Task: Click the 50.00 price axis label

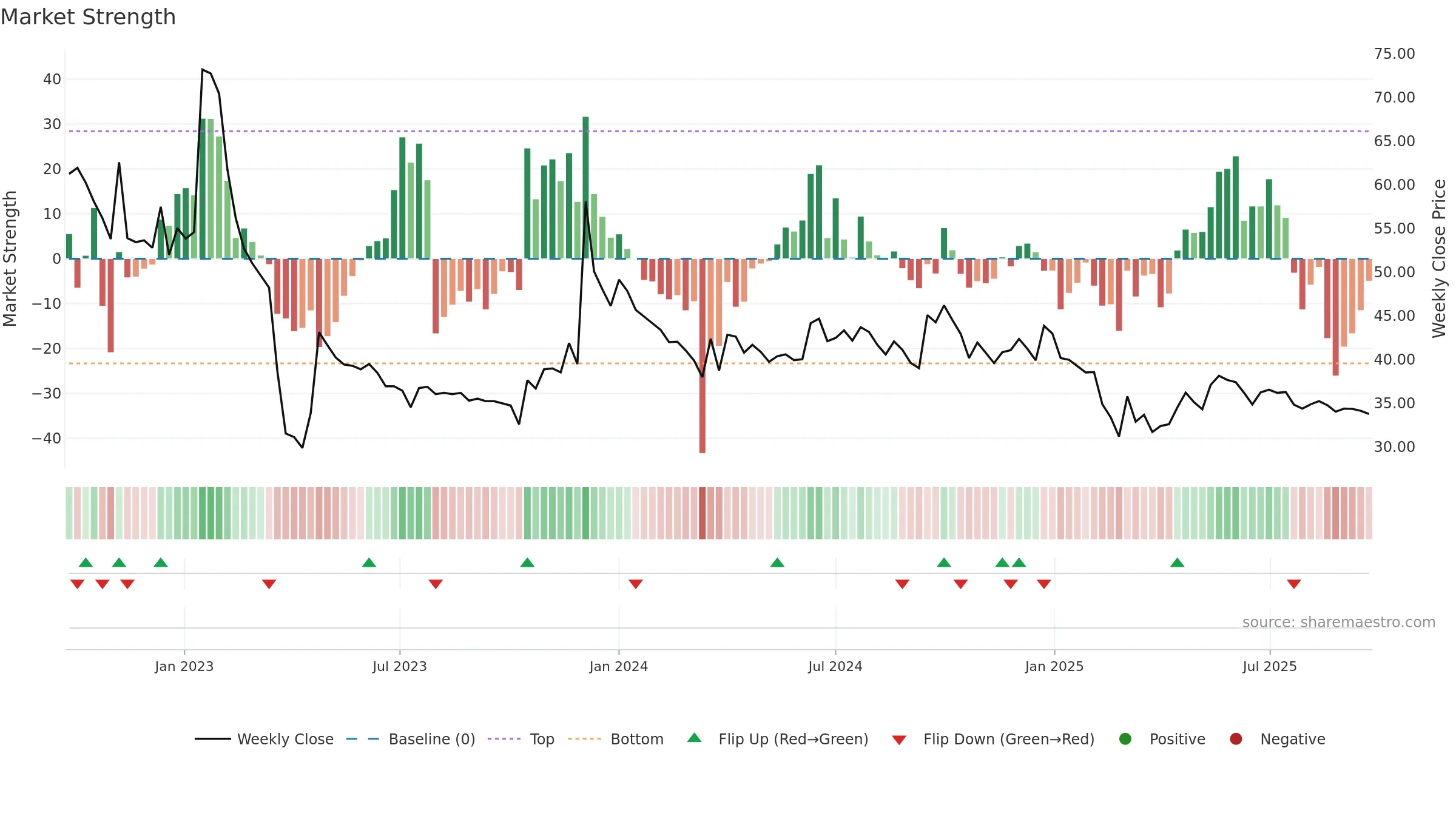Action: pos(1394,272)
